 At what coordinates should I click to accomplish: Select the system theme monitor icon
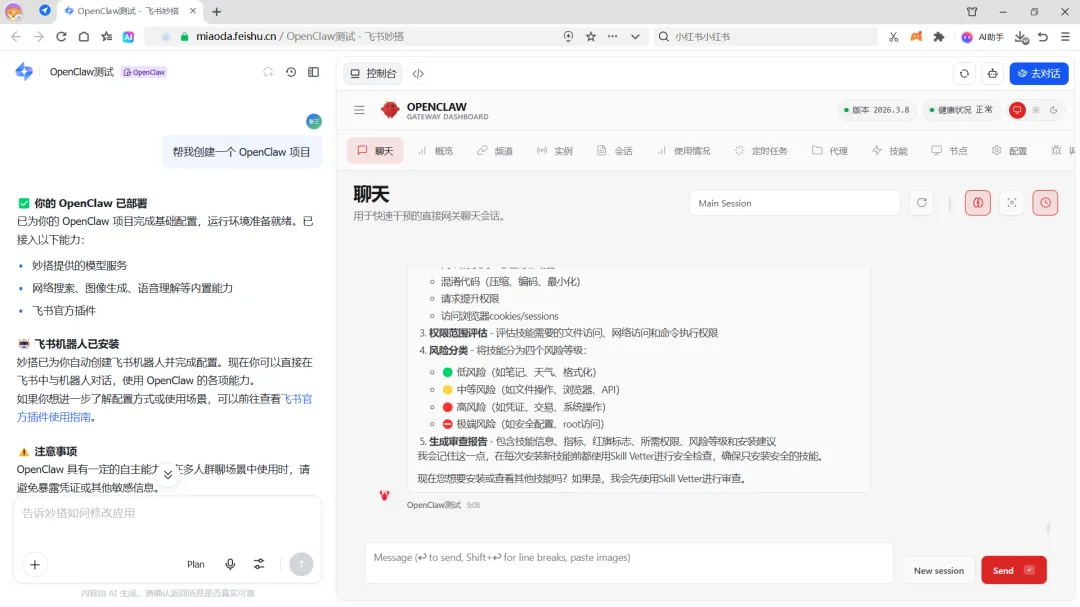click(x=1017, y=110)
